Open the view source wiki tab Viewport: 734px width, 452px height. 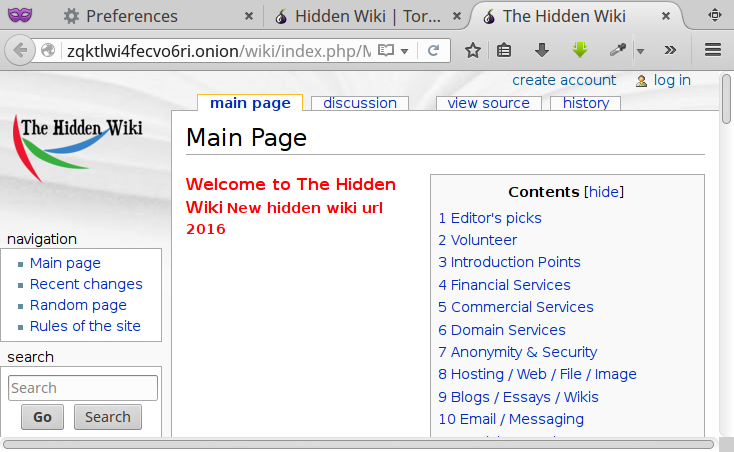[488, 103]
